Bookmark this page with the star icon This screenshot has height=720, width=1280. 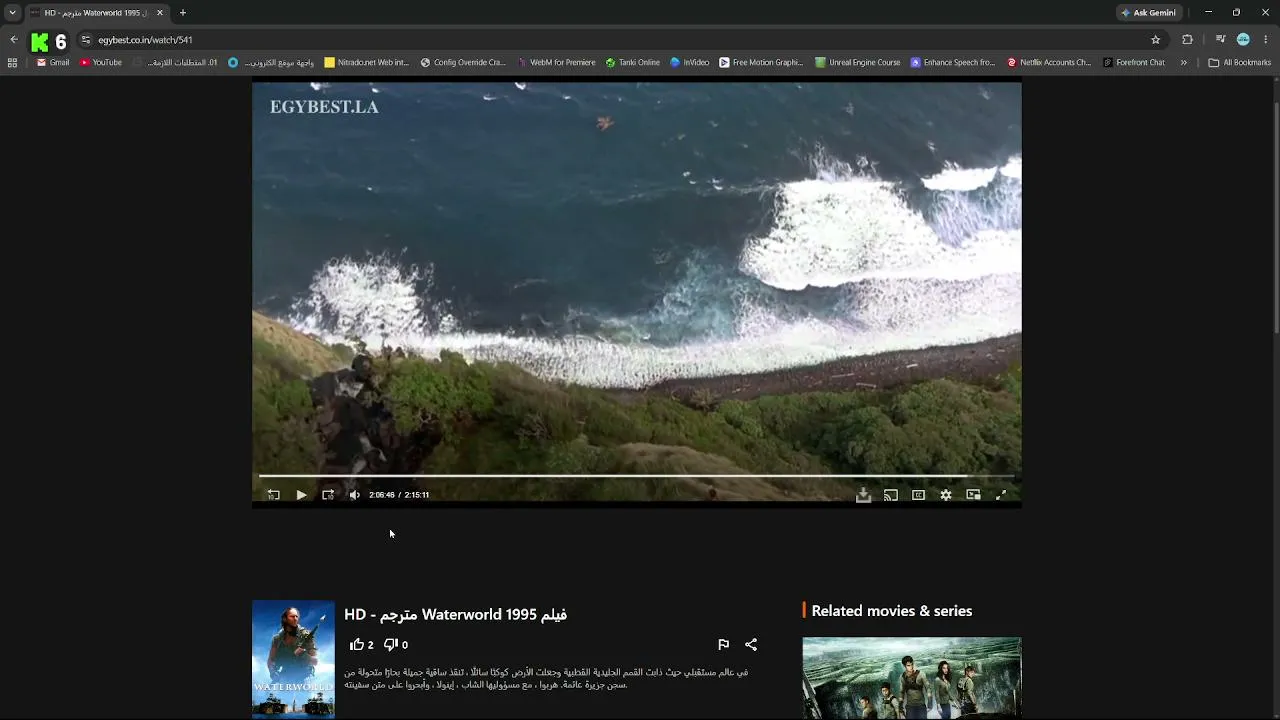tap(1156, 40)
